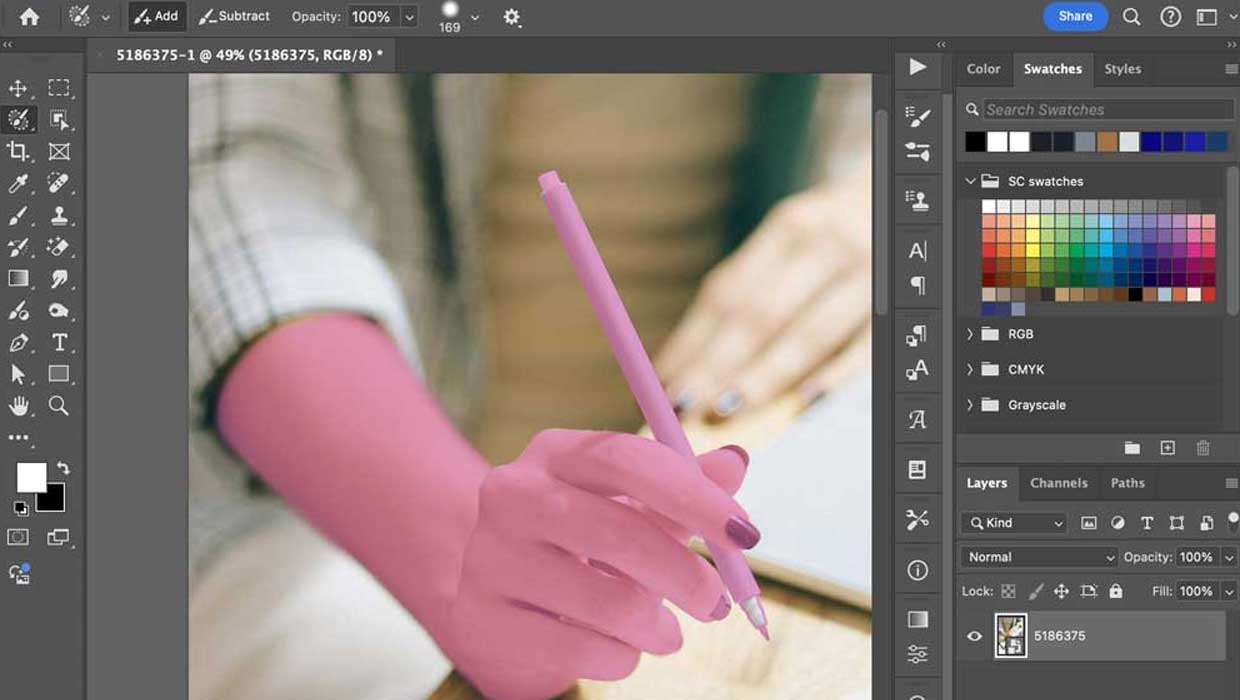Open the Home screen
1240x700 pixels.
30,17
